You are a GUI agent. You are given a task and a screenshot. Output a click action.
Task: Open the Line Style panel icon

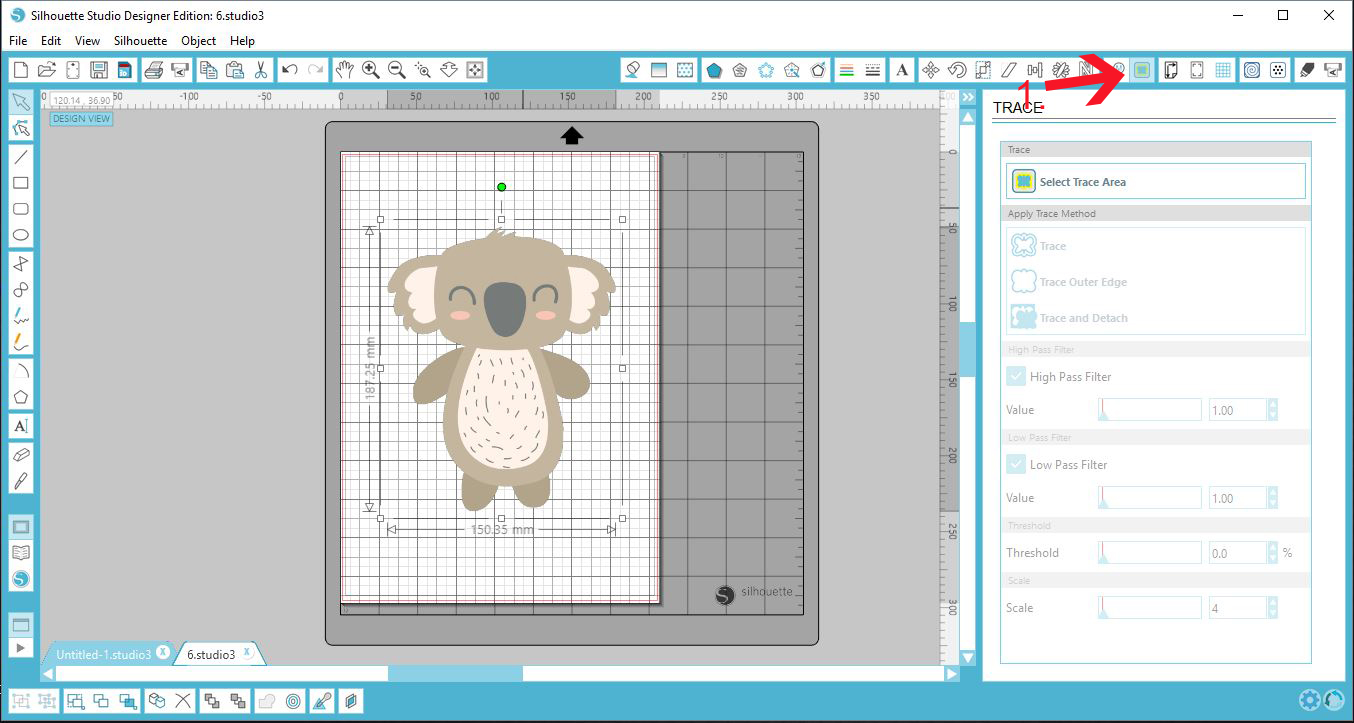(x=873, y=69)
